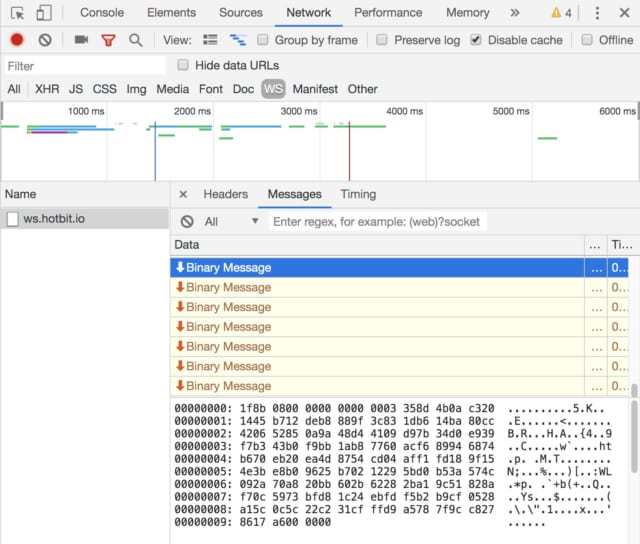Filter requests by XHR

point(47,89)
